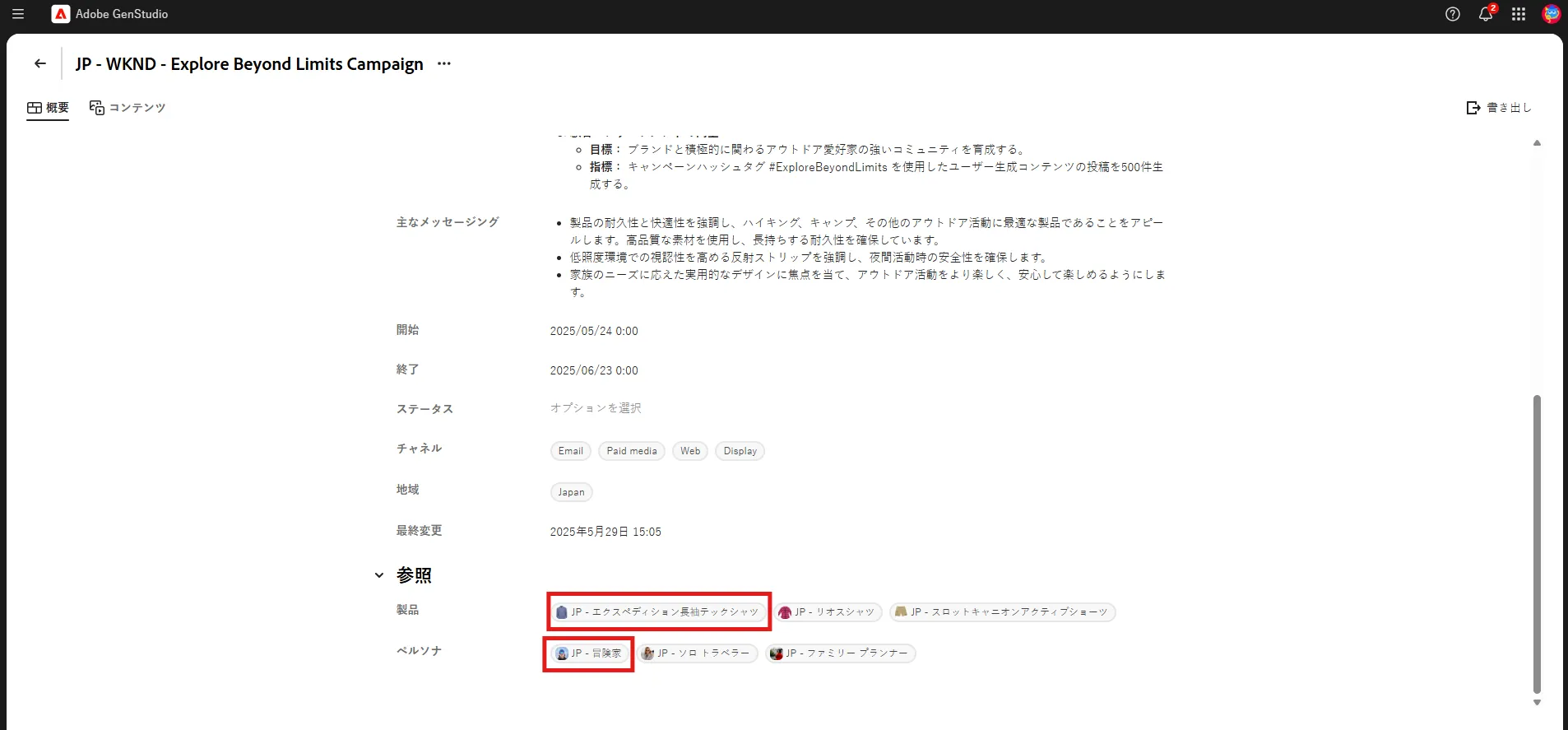The height and width of the screenshot is (730, 1568).
Task: Switch to the コンテンツ tab
Action: pos(128,108)
